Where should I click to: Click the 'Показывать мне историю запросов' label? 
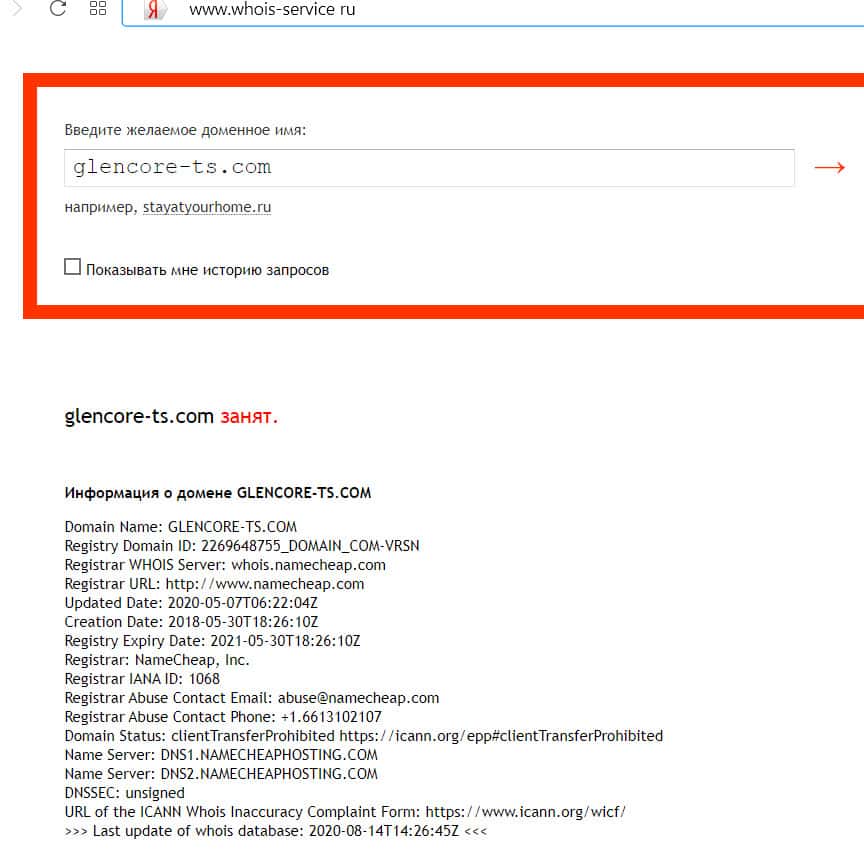pyautogui.click(x=208, y=270)
